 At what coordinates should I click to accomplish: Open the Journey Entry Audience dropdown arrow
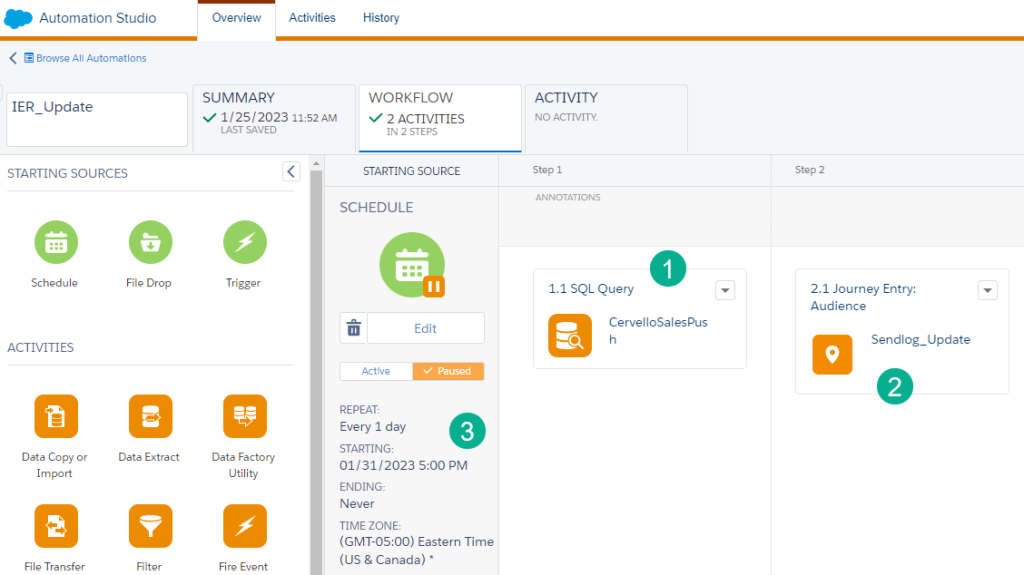pos(987,290)
